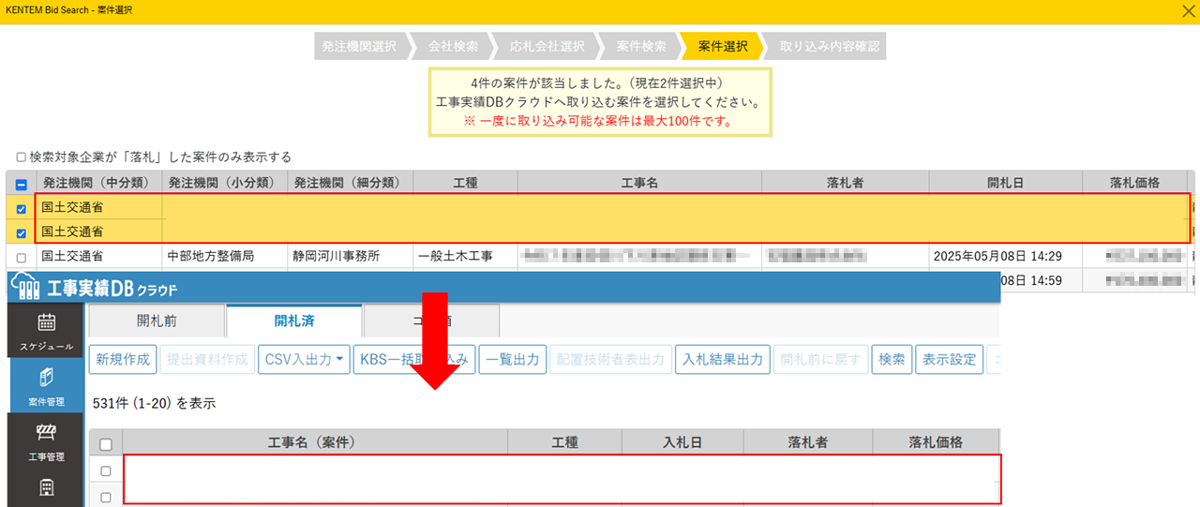The height and width of the screenshot is (507, 1200).
Task: Sort by 発注機関(細分類) column header
Action: point(348,183)
